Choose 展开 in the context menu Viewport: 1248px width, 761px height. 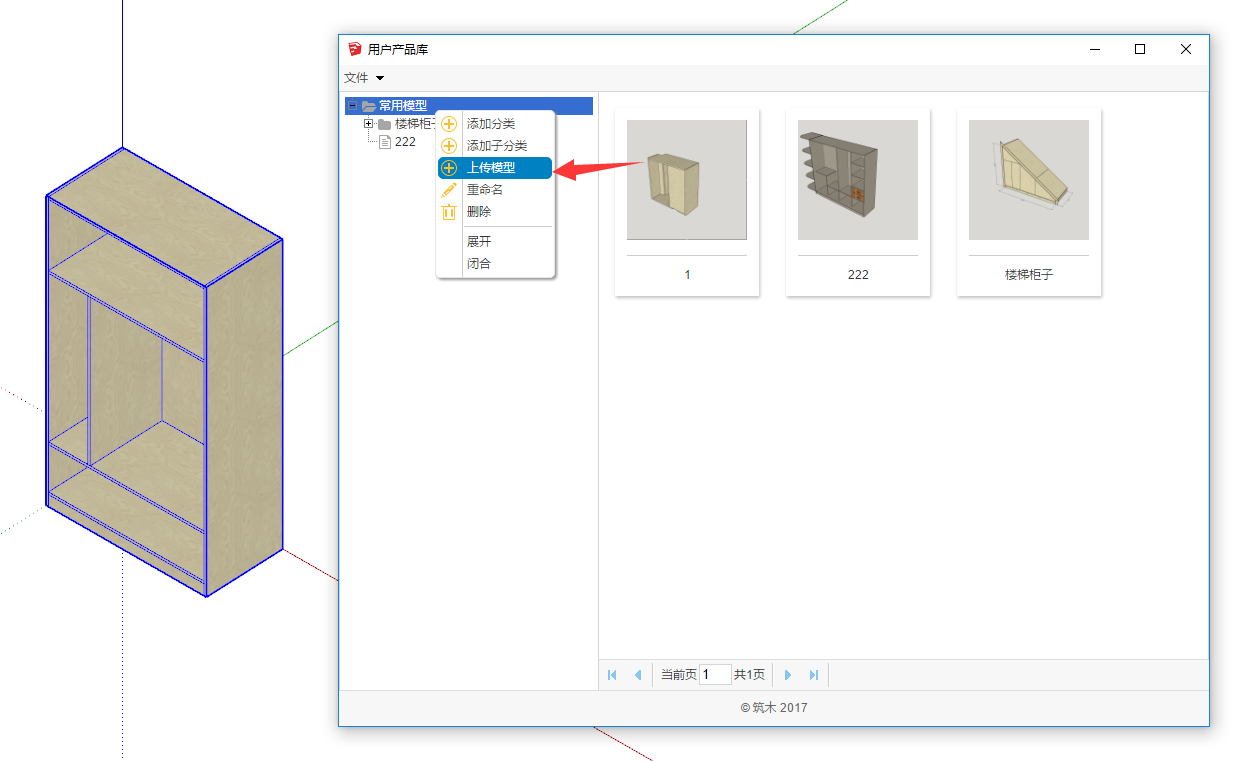pyautogui.click(x=479, y=242)
